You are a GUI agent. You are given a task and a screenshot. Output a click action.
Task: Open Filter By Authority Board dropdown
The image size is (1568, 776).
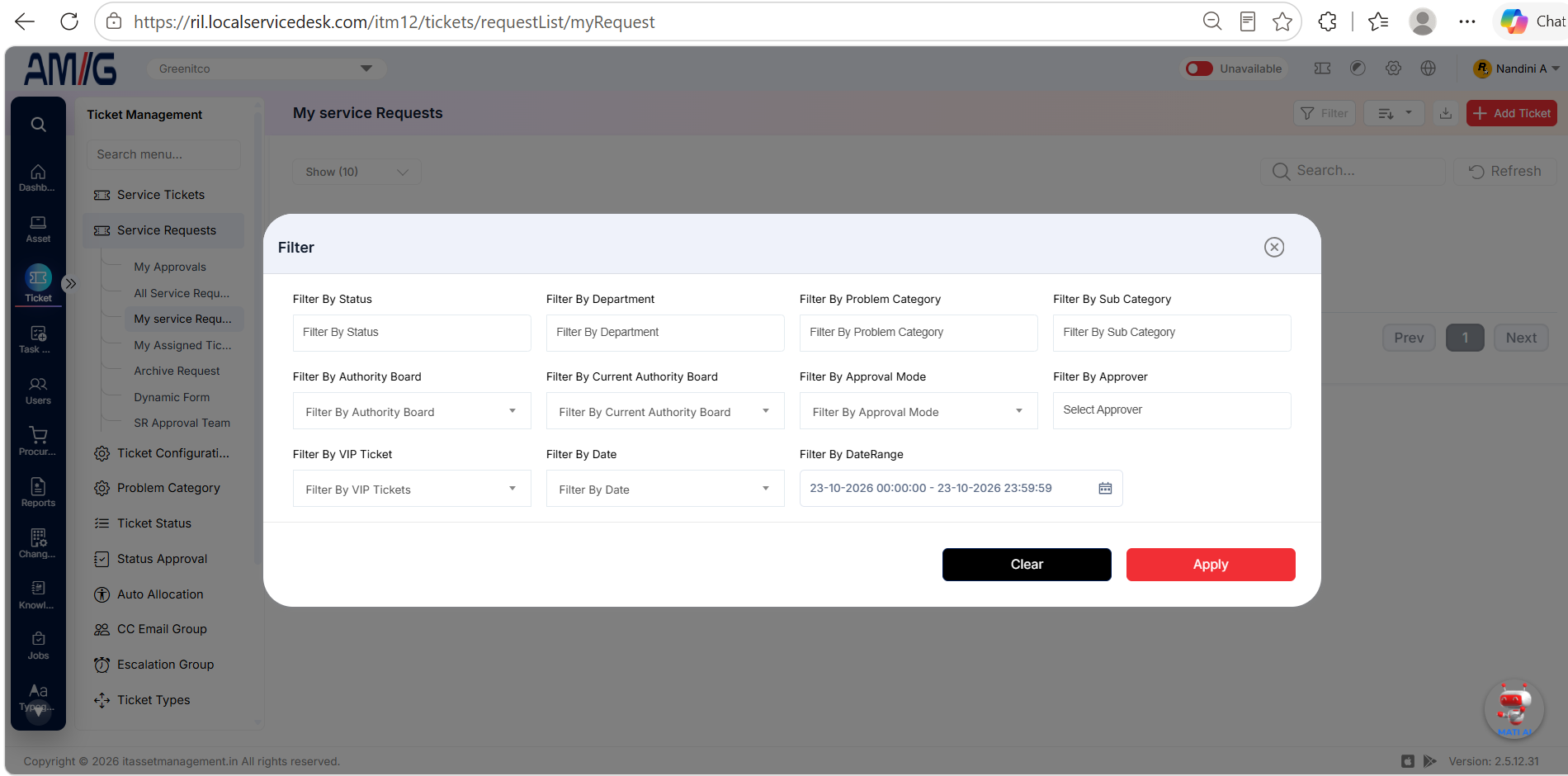click(412, 411)
